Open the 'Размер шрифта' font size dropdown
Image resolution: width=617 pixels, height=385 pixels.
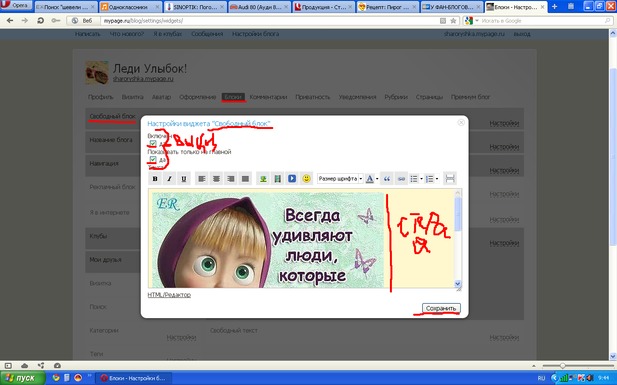pyautogui.click(x=340, y=179)
